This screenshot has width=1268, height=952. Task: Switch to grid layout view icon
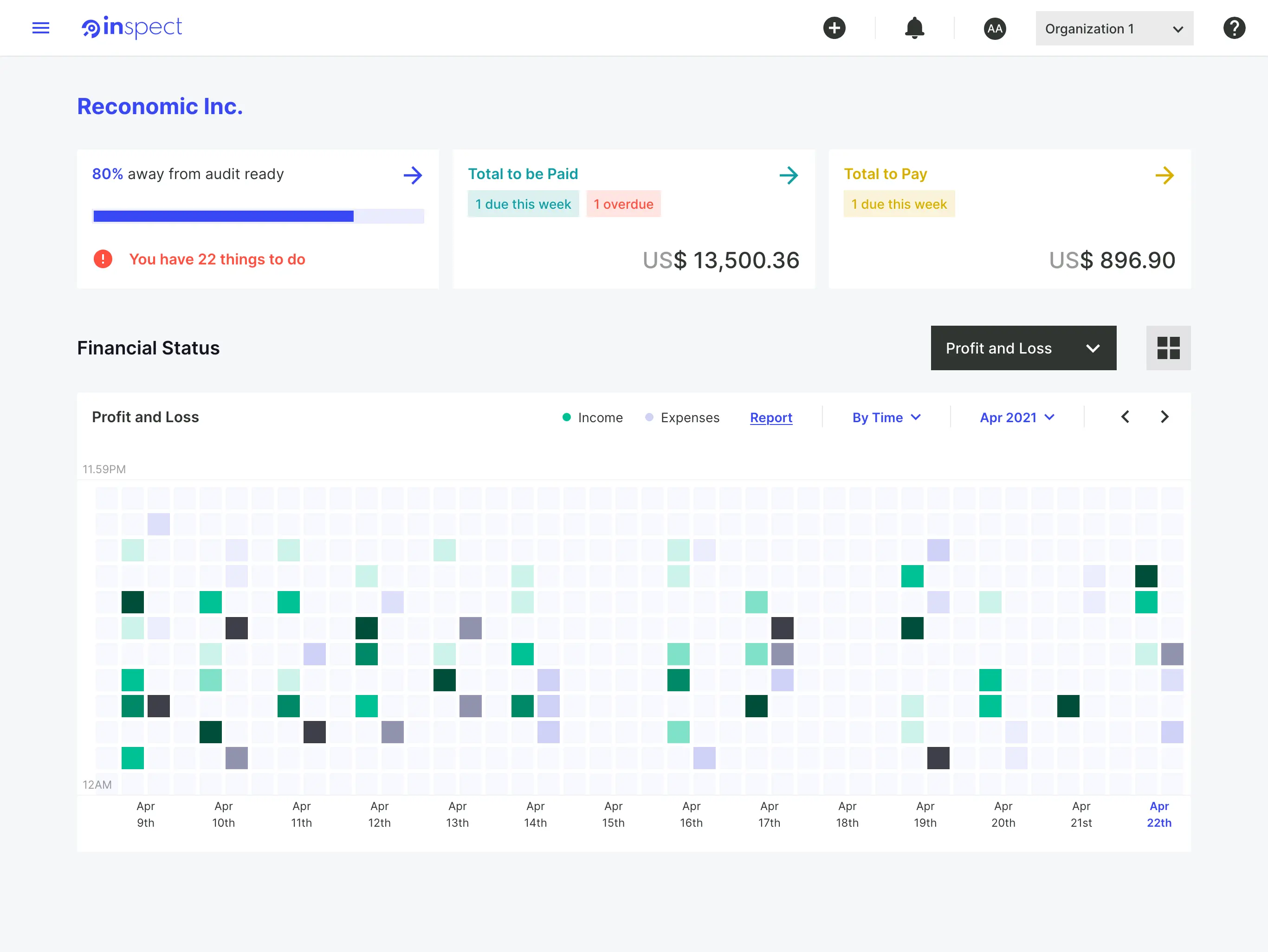point(1168,348)
